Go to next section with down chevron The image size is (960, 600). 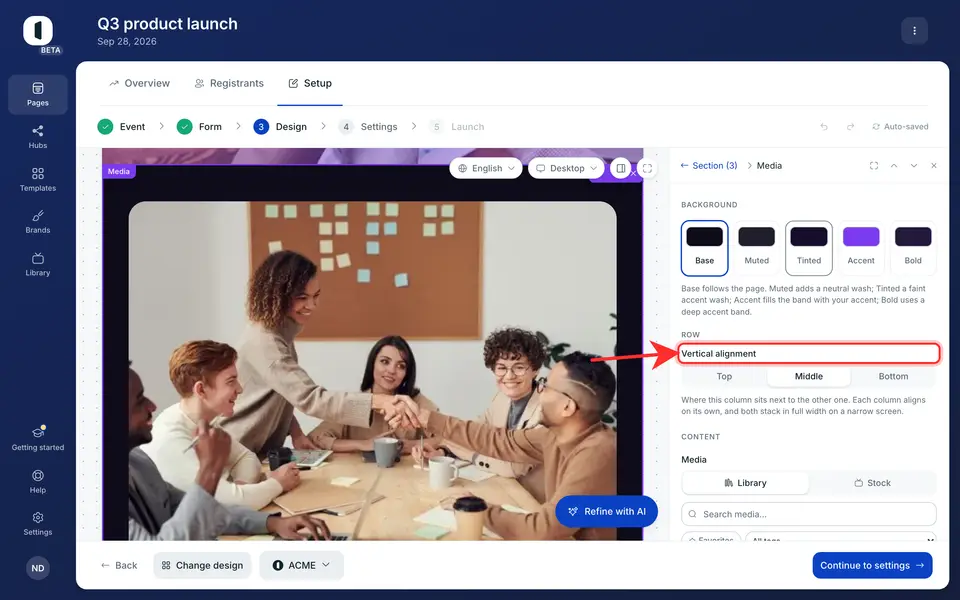914,166
